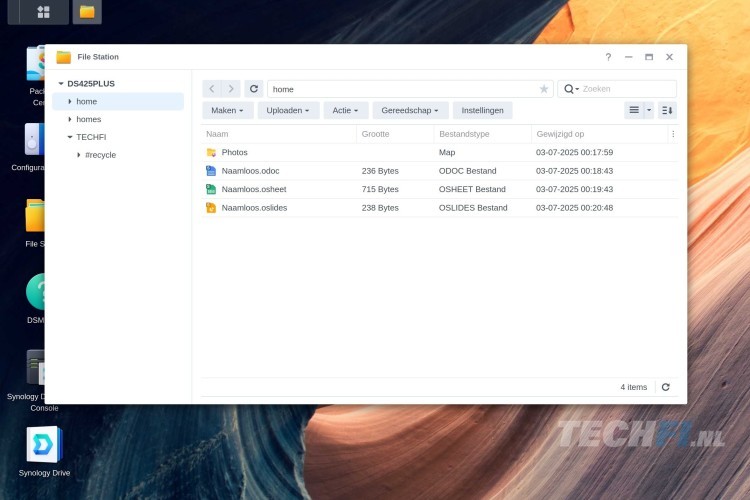This screenshot has width=750, height=500.
Task: Collapse the DS425PLUS tree node
Action: tap(61, 84)
